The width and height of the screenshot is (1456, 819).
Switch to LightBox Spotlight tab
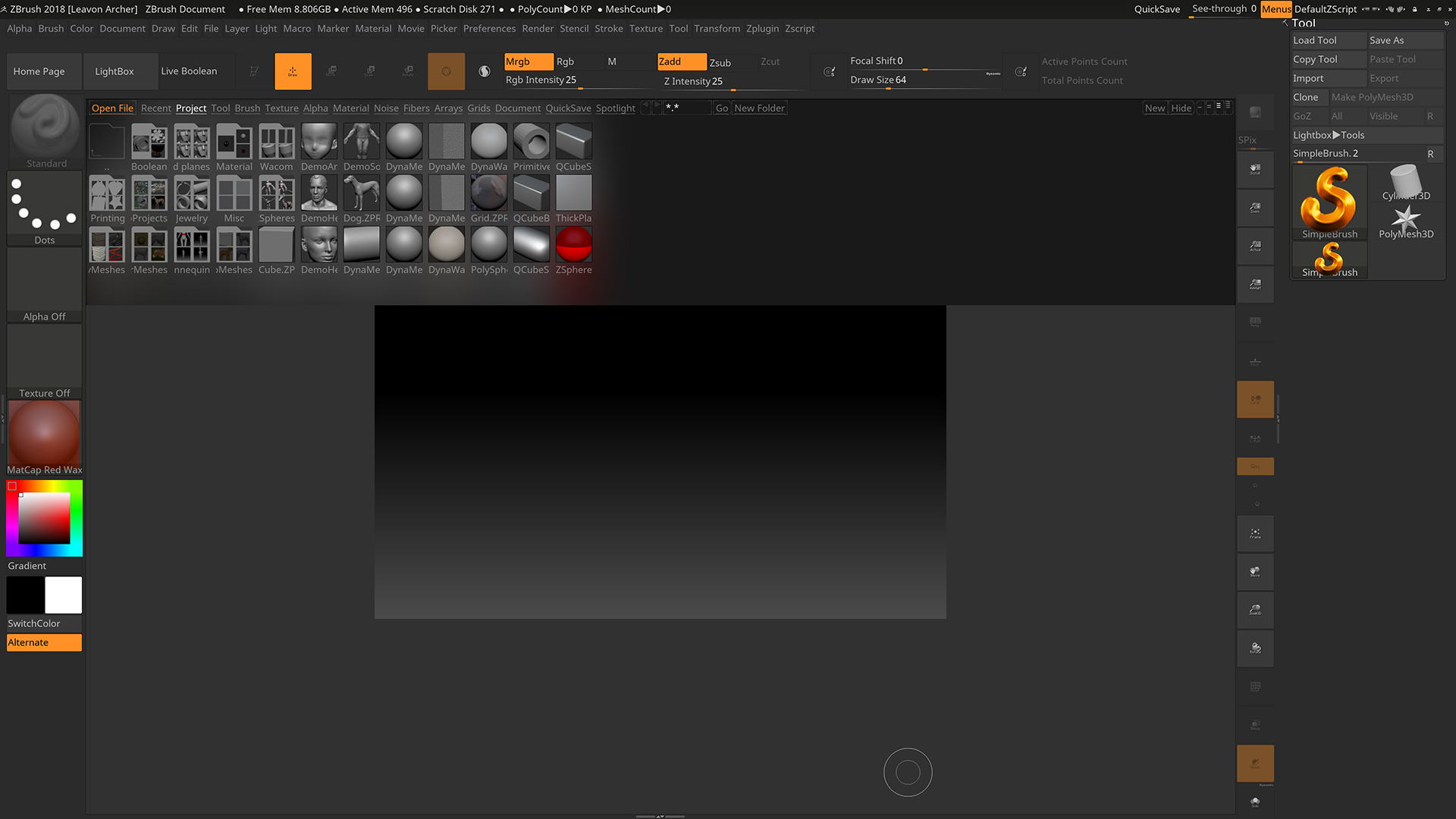[x=615, y=108]
